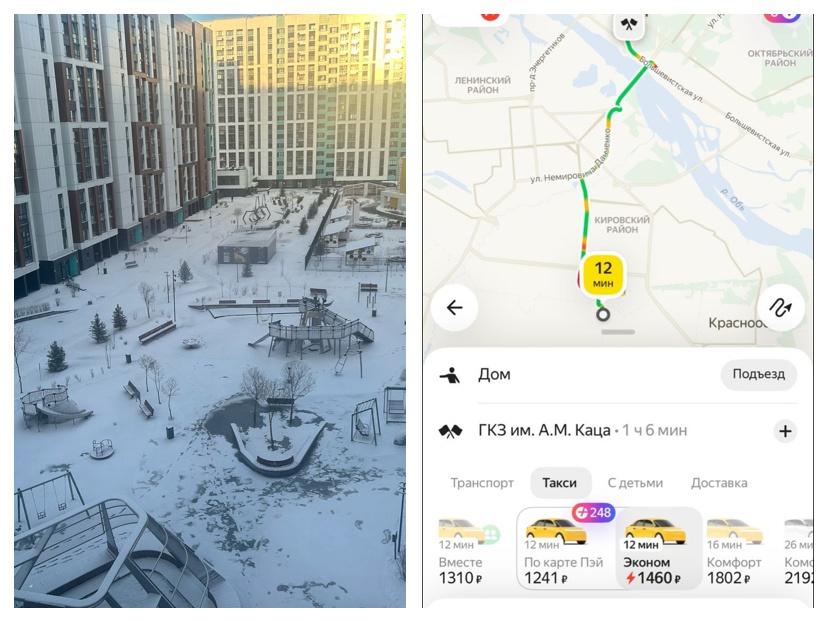Image resolution: width=828 pixels, height=621 pixels.
Task: Tap the back arrow button on the map
Action: pyautogui.click(x=455, y=307)
